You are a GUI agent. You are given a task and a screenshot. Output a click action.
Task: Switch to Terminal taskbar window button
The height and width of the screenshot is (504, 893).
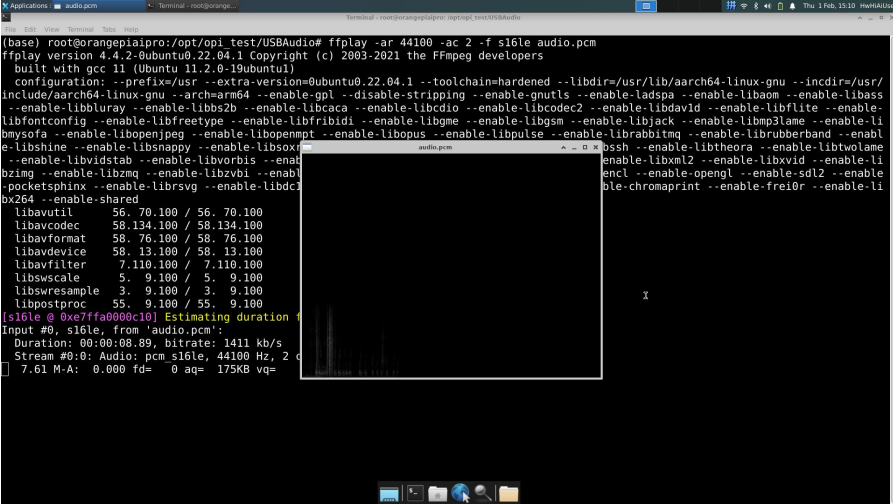coord(191,6)
